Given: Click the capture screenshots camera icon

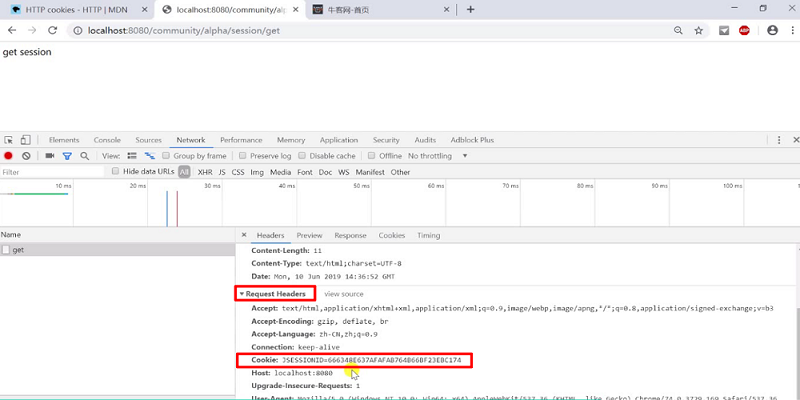Looking at the screenshot, I should 49,156.
